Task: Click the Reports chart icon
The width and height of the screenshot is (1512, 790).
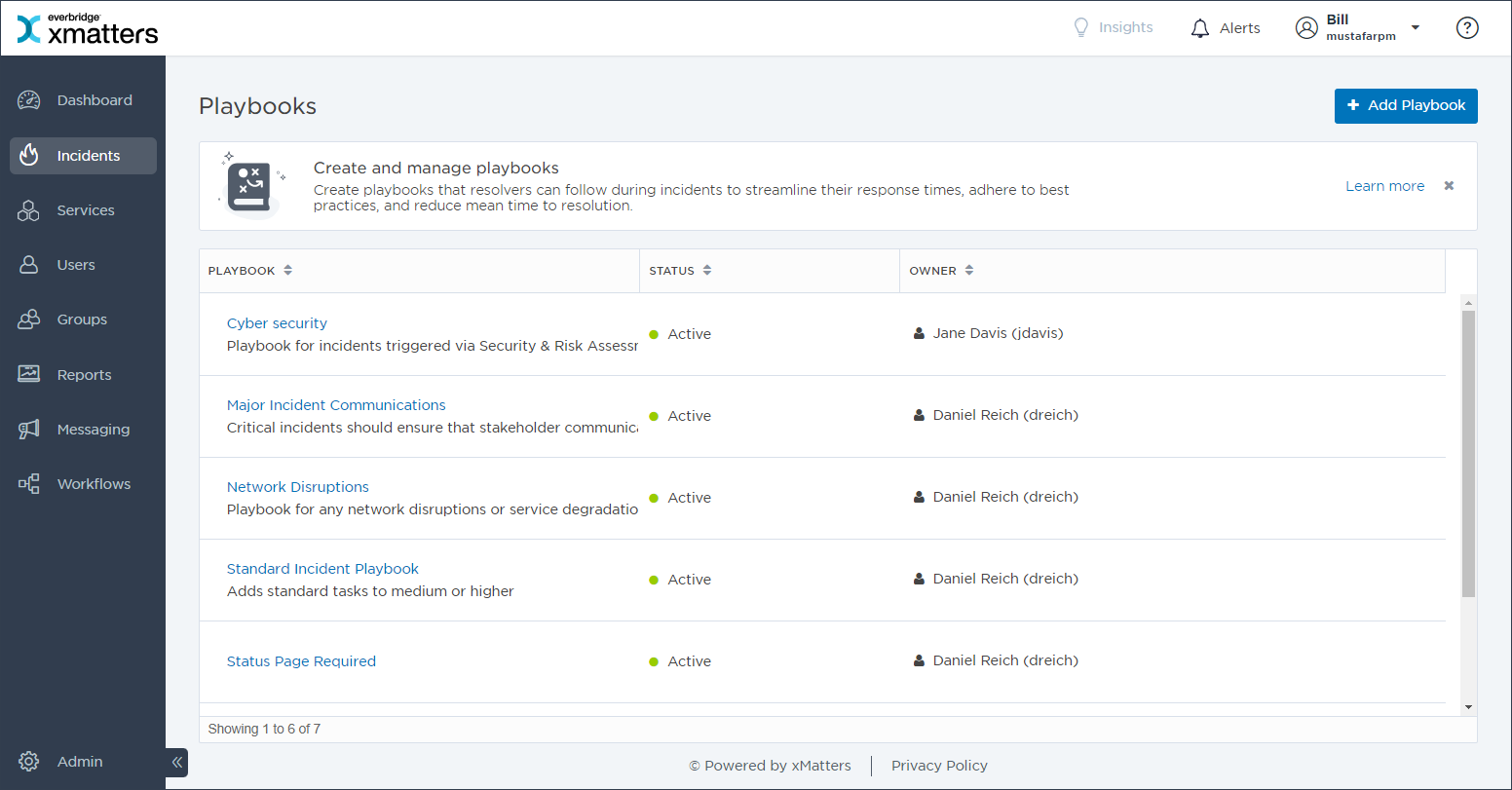Action: (x=29, y=374)
